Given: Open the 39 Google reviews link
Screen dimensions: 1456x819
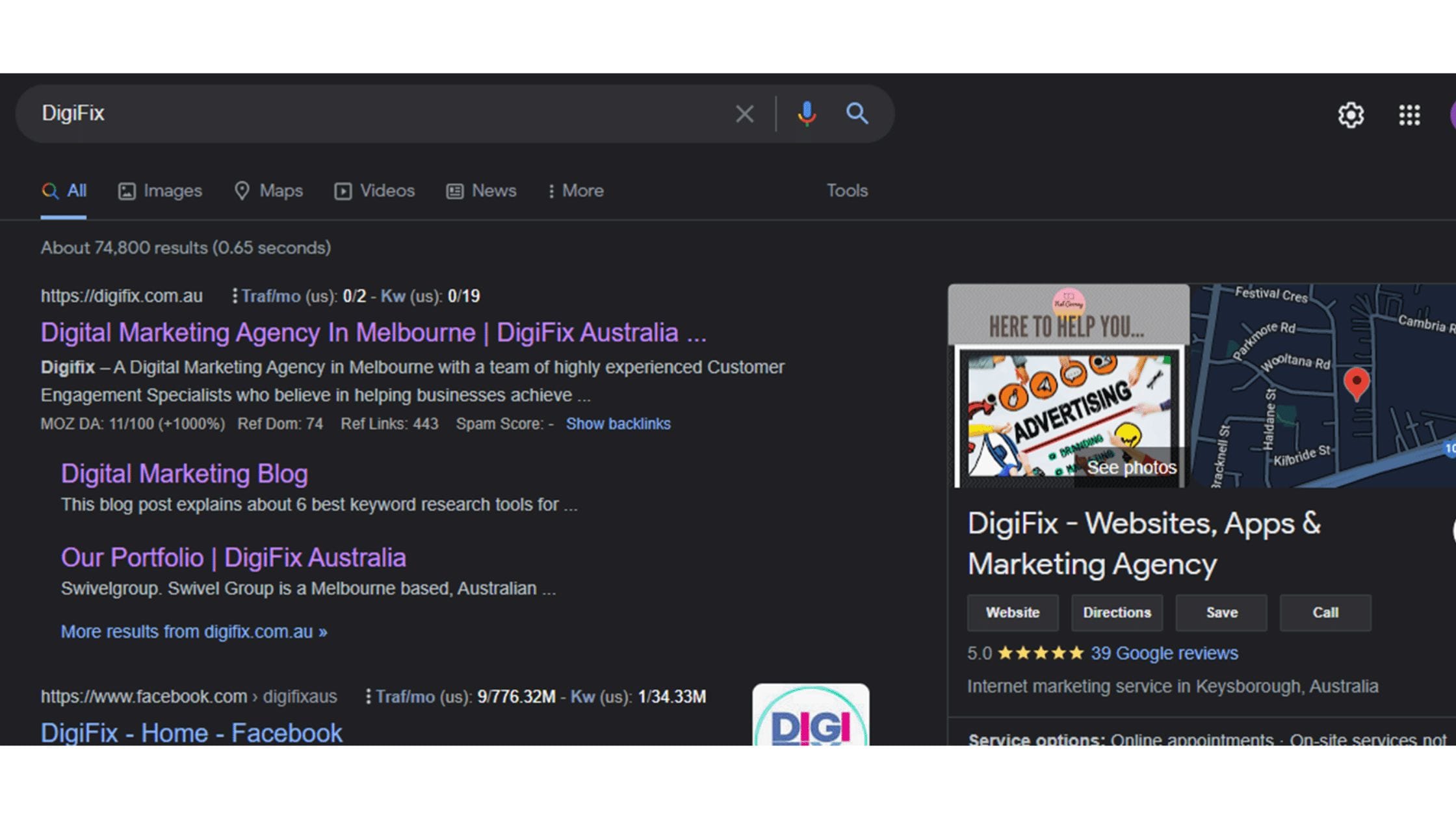Looking at the screenshot, I should (x=1163, y=653).
